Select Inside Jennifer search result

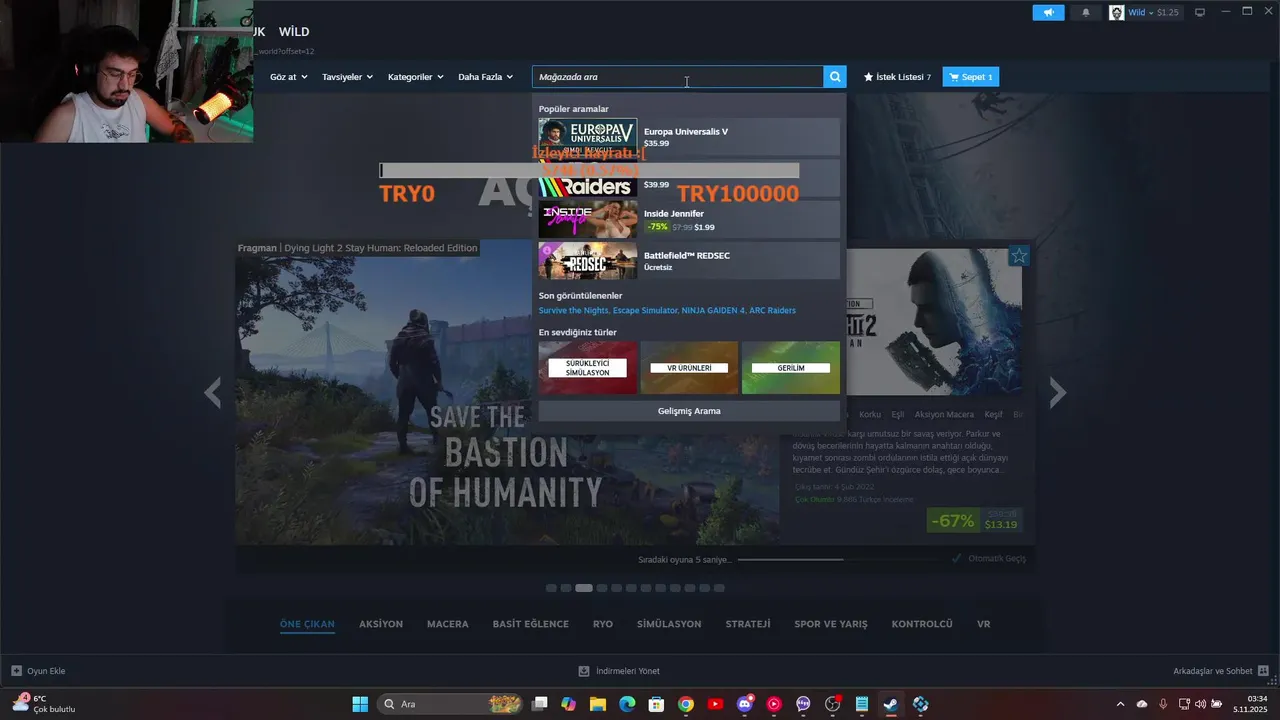689,220
